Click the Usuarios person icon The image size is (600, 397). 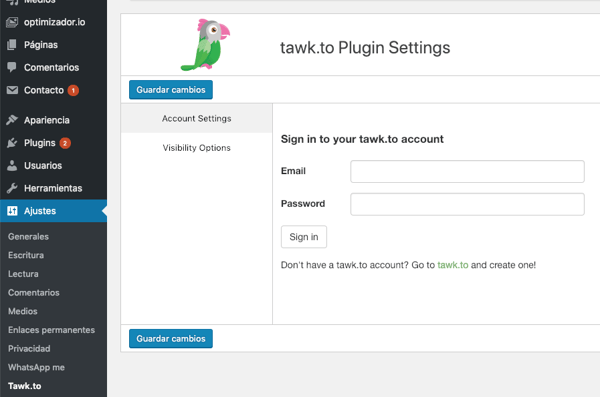12,165
